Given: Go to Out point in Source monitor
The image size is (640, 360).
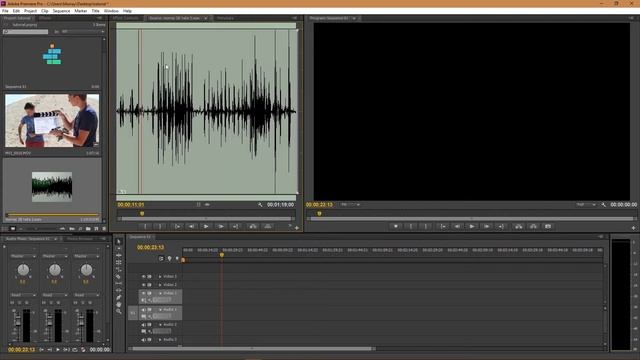Looking at the screenshot, I should click(236, 227).
